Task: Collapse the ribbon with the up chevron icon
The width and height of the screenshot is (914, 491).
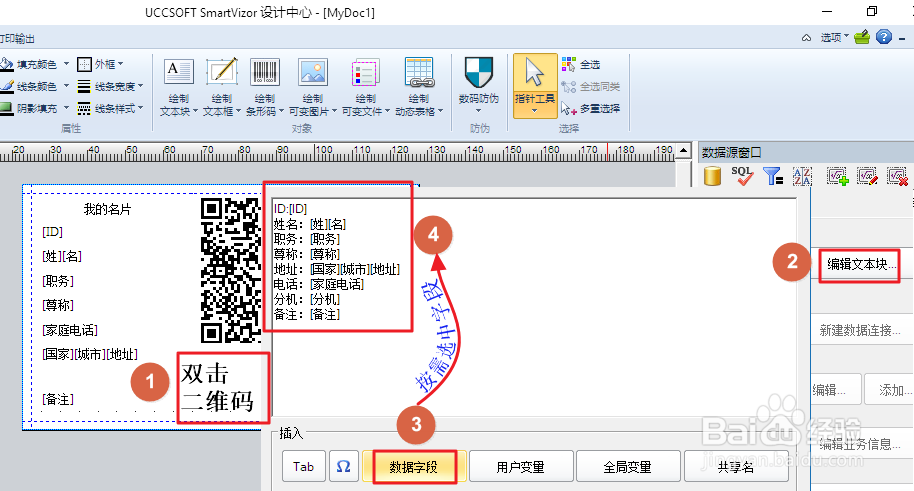Action: point(806,38)
